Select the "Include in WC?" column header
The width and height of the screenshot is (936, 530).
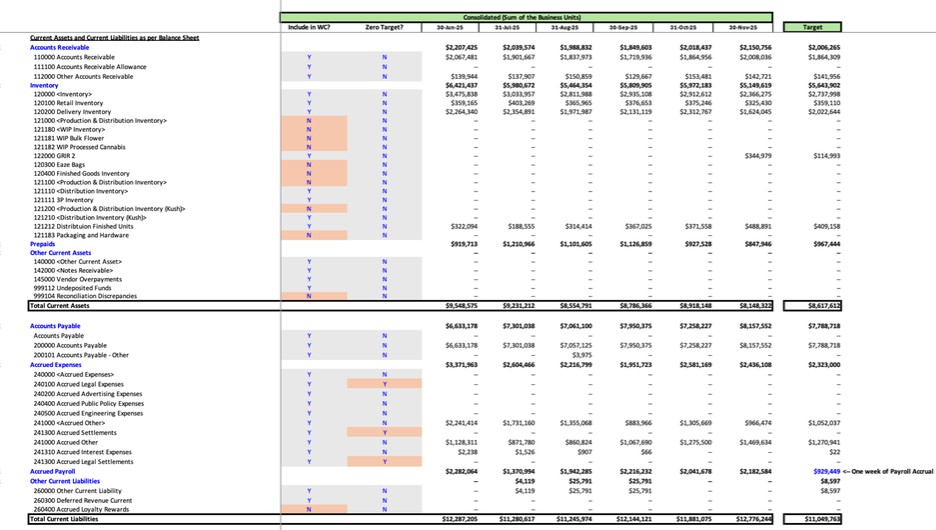[x=308, y=28]
